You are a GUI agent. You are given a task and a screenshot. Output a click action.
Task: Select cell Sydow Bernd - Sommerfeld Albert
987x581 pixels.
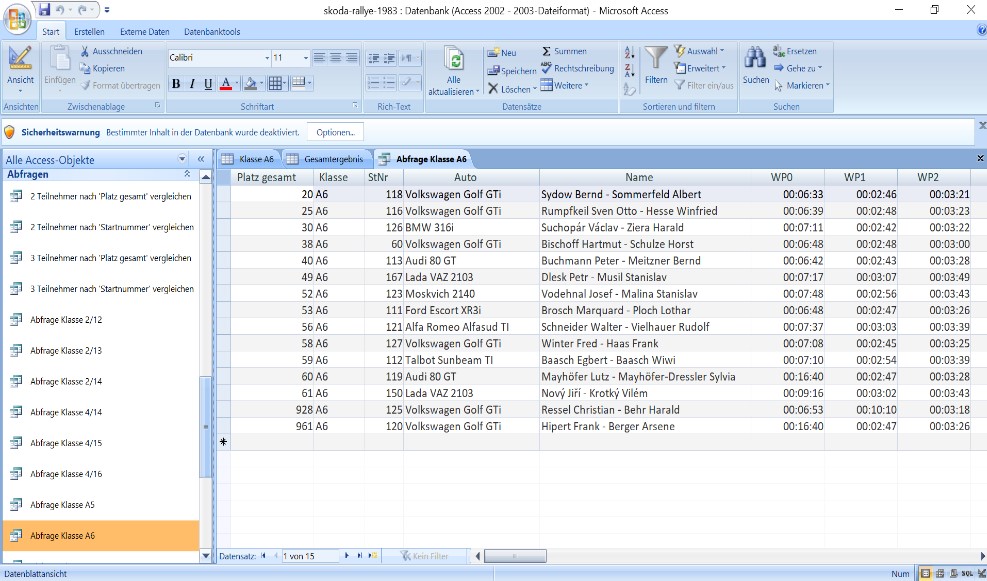click(650, 195)
